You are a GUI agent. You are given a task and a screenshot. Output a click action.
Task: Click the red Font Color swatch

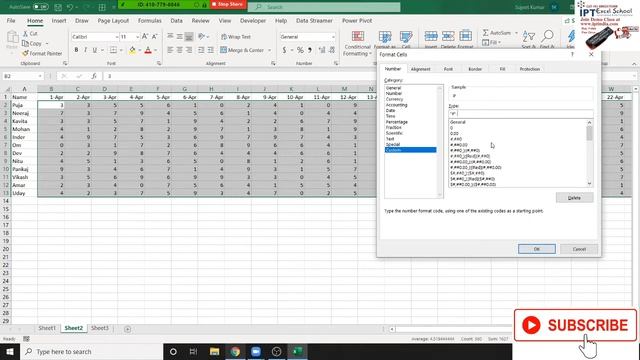point(148,50)
